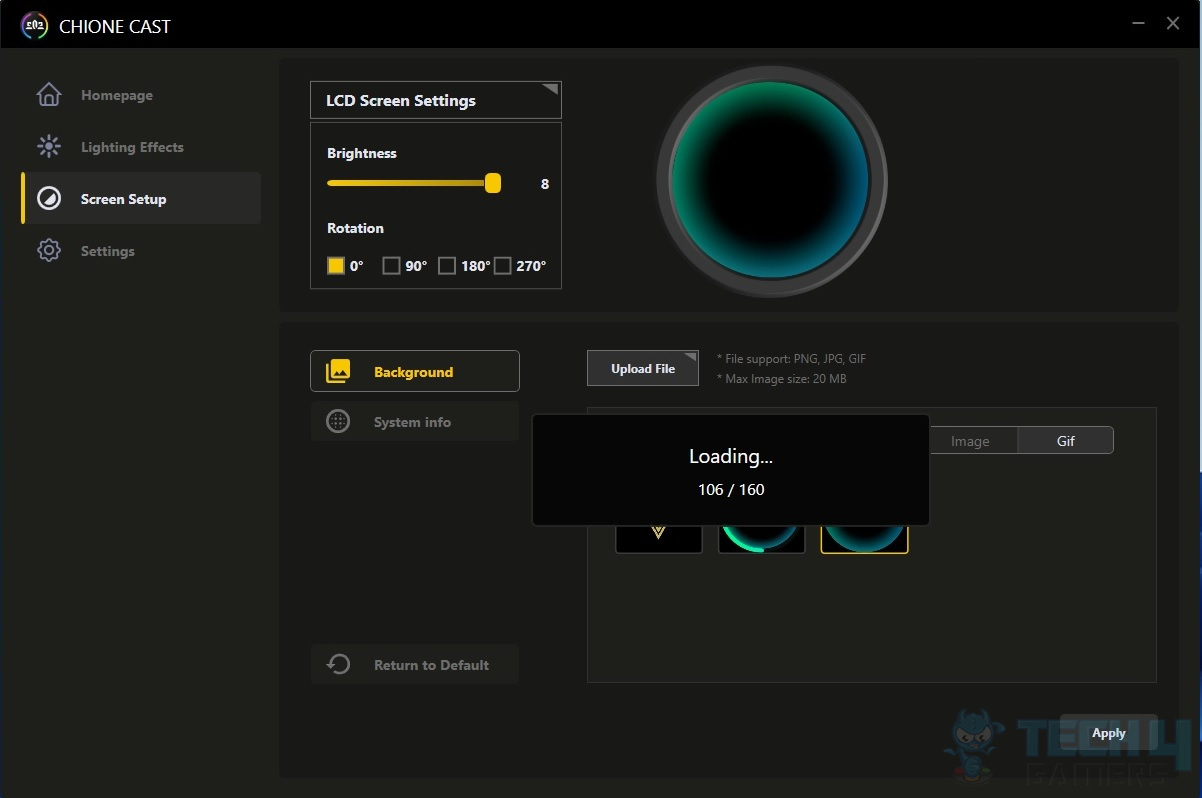Select the System info option
The image size is (1202, 798).
415,422
